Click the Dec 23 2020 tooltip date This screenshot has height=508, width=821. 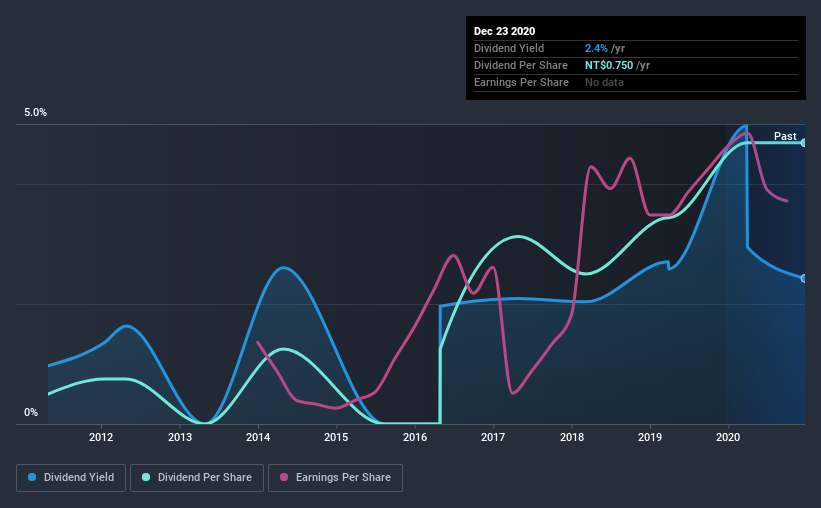[x=504, y=31]
